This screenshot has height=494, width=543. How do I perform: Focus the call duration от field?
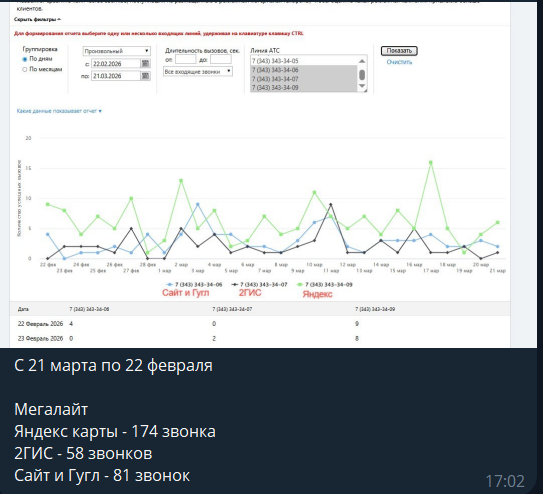click(x=185, y=59)
